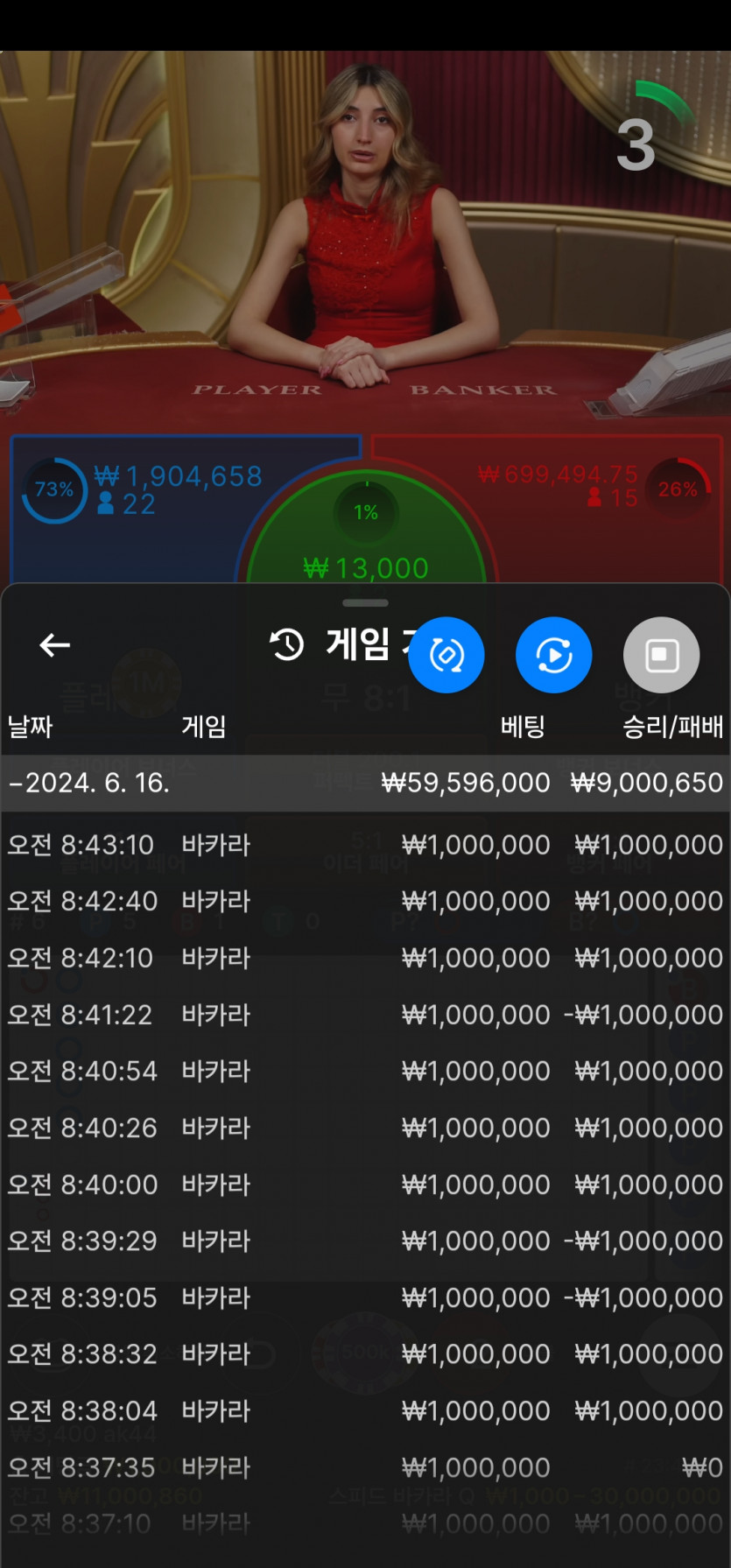Open the 오전 8:40:00 game record
Viewport: 731px width, 1568px height.
365,1185
